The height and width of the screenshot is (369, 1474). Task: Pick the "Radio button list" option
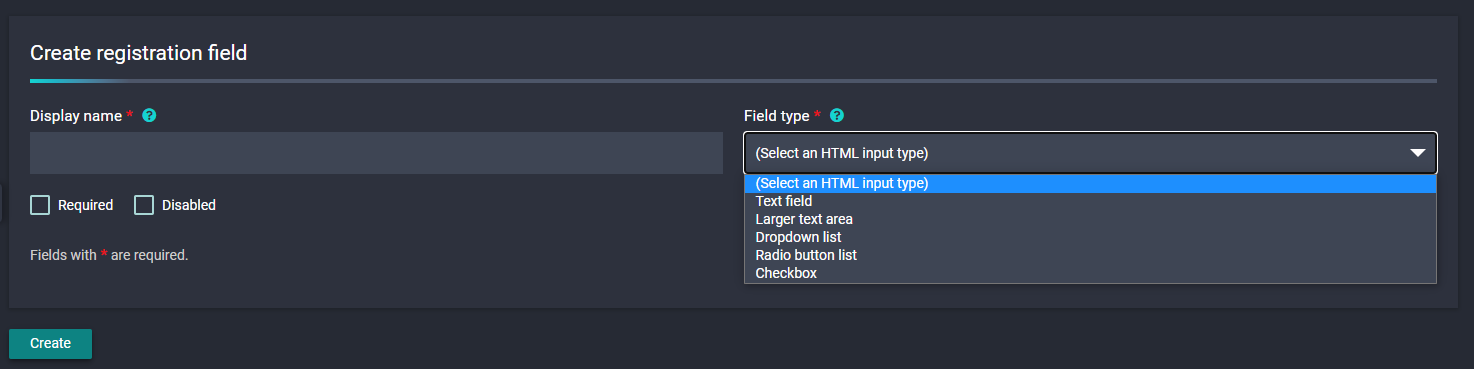[1090, 255]
